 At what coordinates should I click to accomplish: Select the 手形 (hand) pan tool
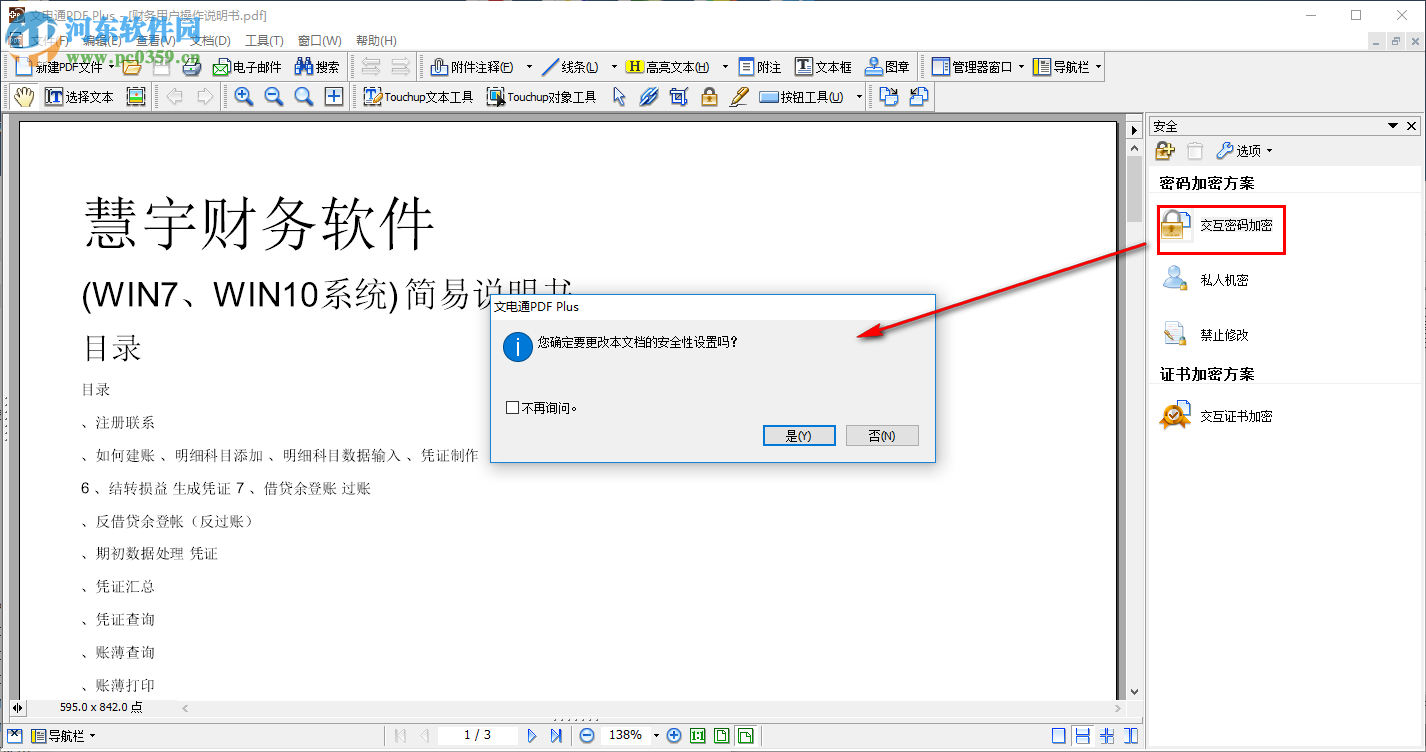(x=24, y=96)
